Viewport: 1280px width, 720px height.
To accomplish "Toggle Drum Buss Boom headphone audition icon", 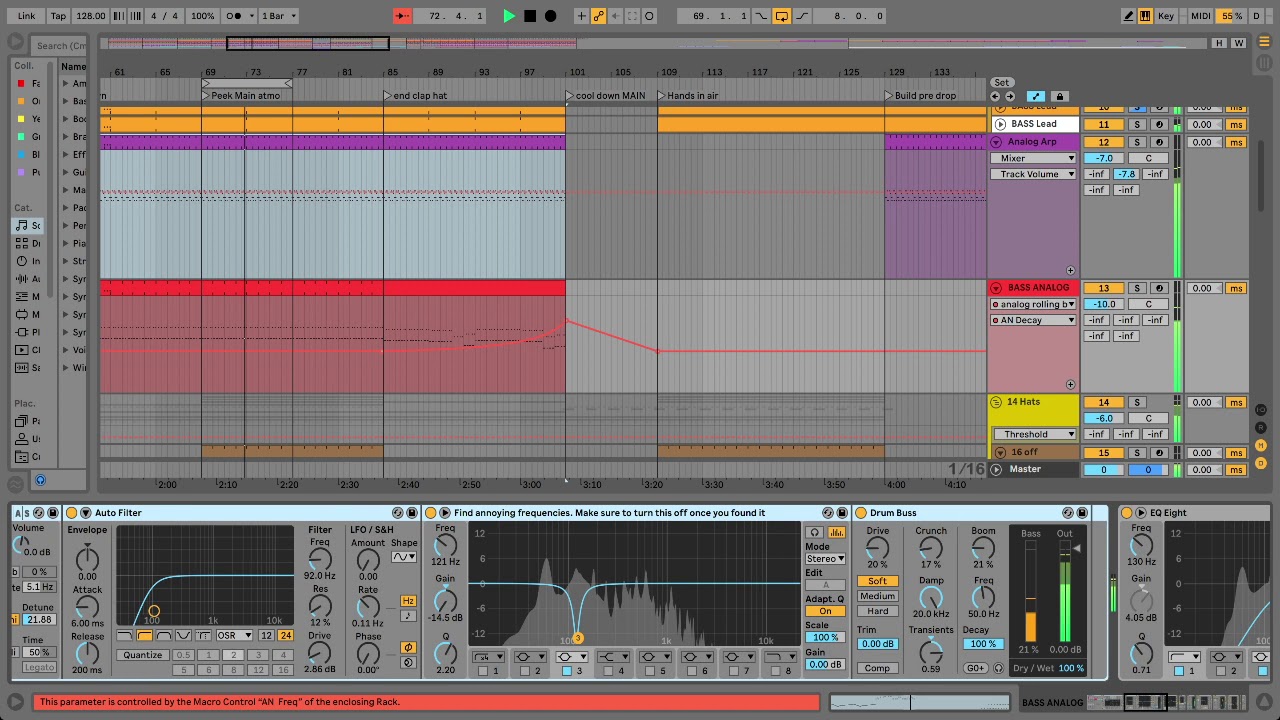I will 998,668.
